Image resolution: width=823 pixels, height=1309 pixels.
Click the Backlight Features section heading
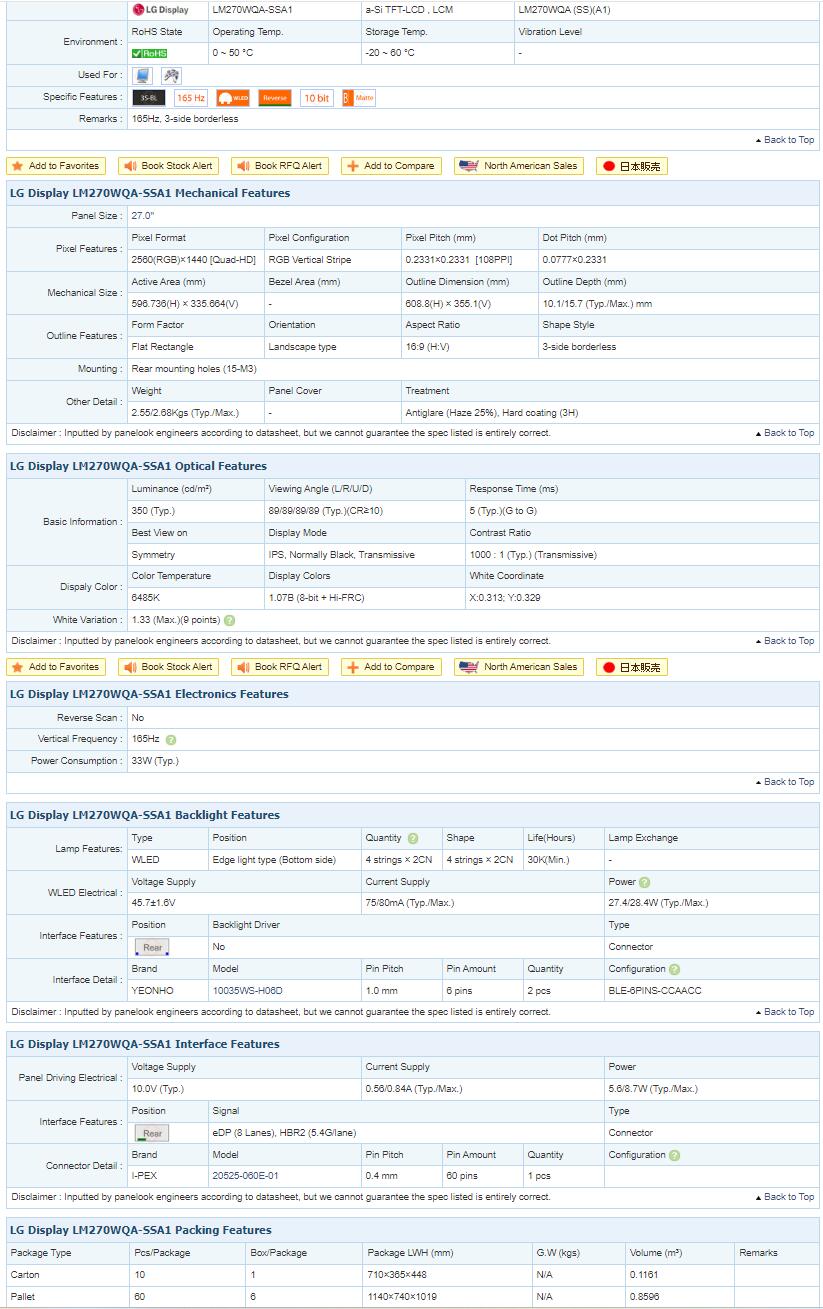pyautogui.click(x=145, y=815)
